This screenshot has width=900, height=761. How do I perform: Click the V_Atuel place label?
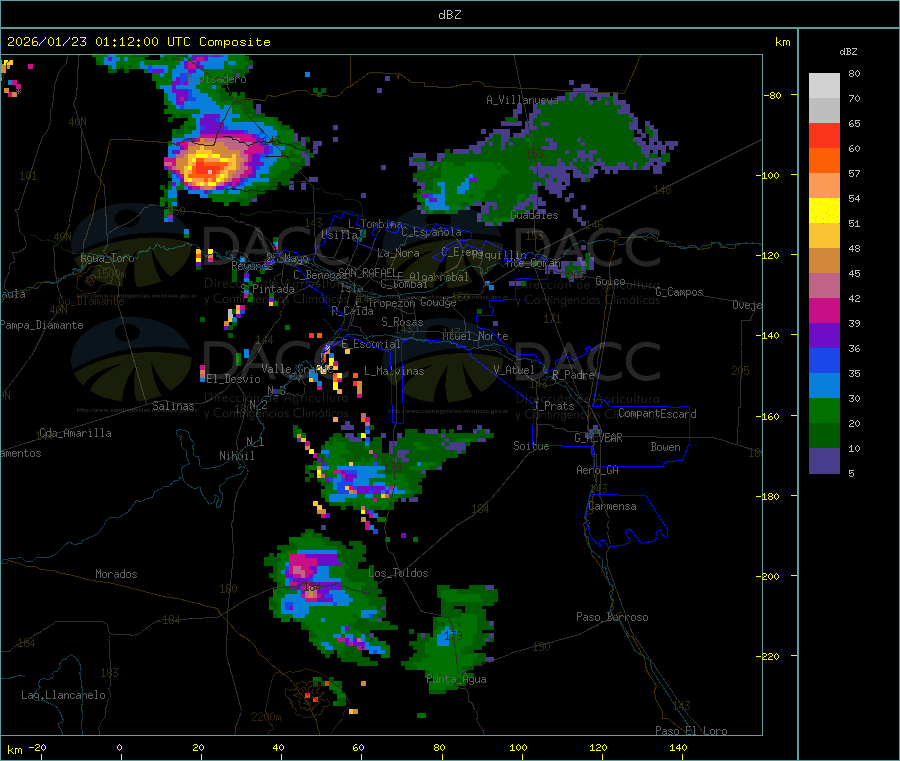(514, 370)
